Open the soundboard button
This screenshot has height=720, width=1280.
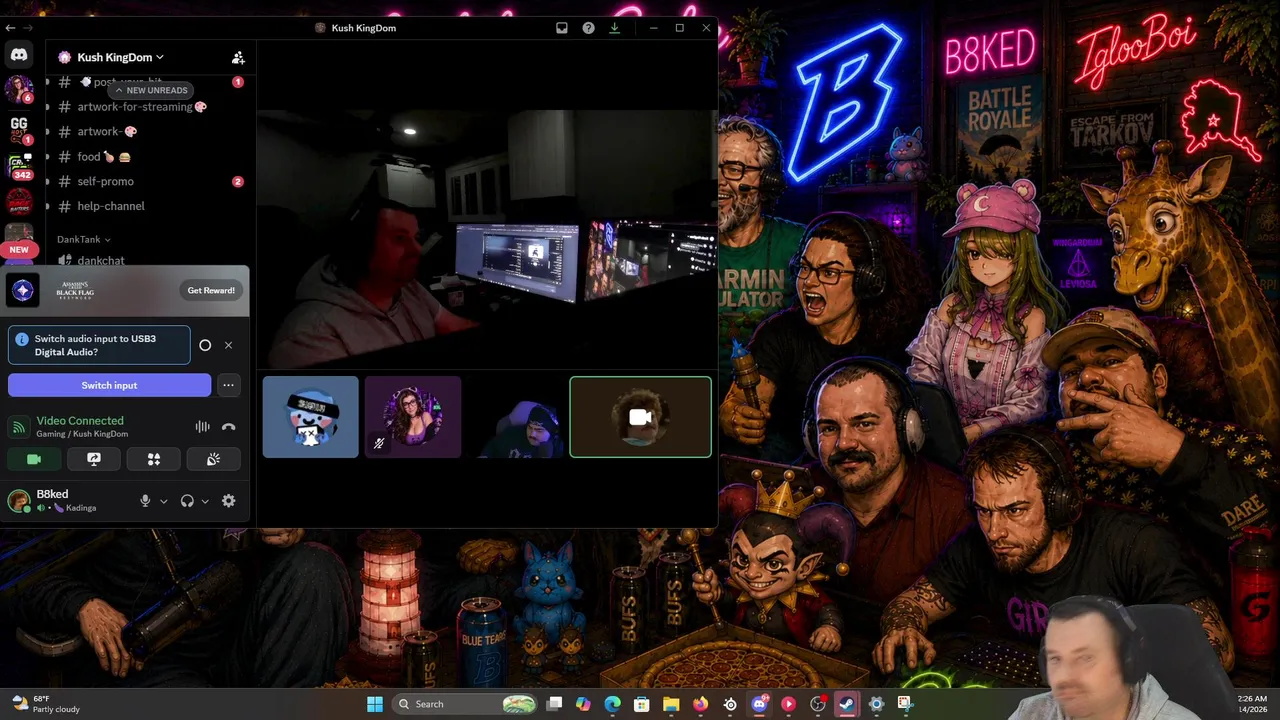[213, 459]
